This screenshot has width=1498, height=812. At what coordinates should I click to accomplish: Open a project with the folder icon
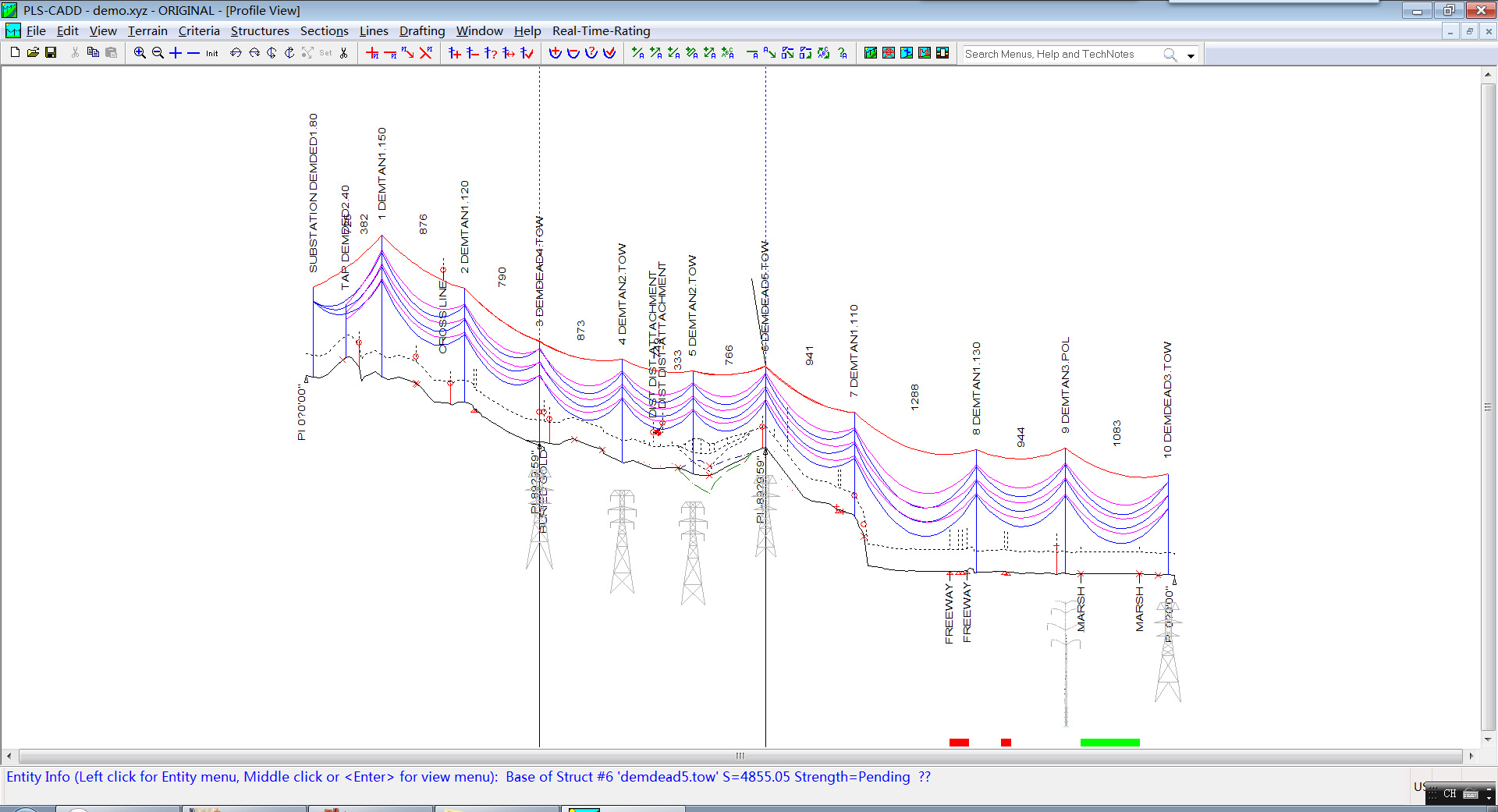pos(33,53)
